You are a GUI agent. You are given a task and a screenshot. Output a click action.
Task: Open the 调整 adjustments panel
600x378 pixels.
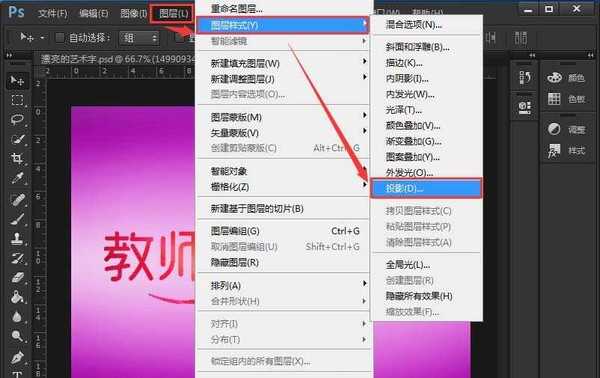[x=566, y=129]
